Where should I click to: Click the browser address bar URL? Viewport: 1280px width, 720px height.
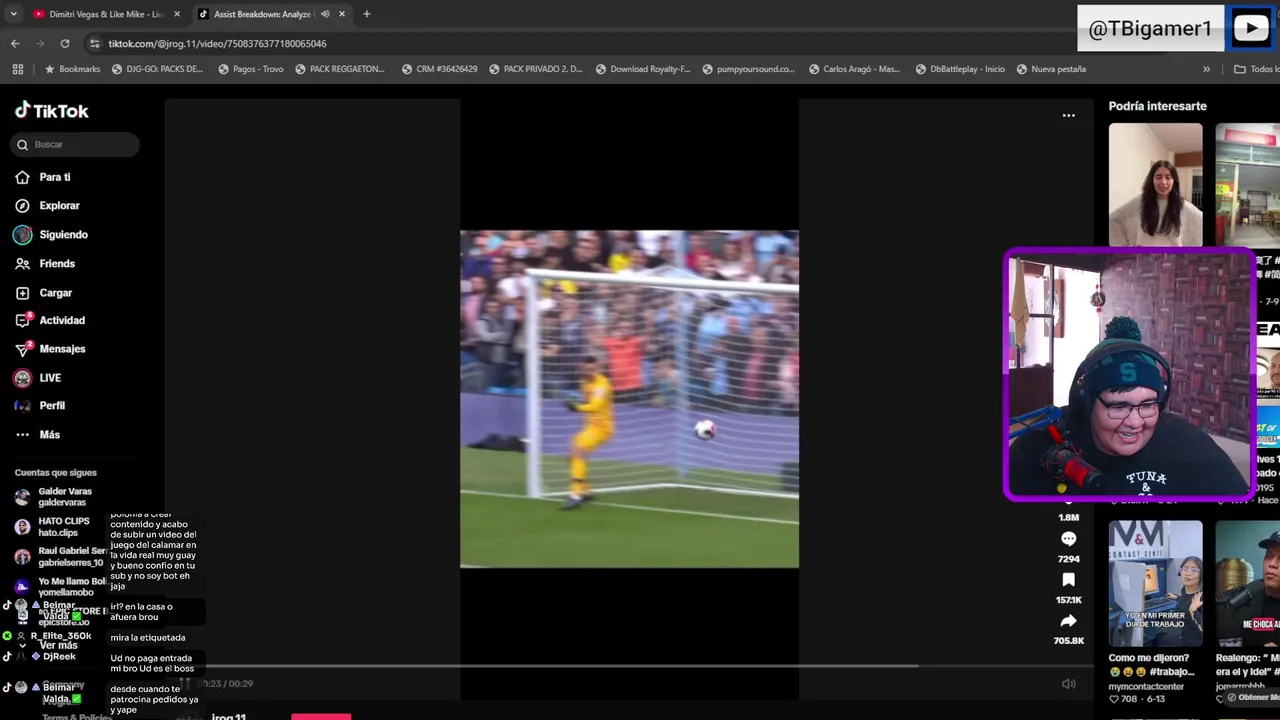(217, 44)
